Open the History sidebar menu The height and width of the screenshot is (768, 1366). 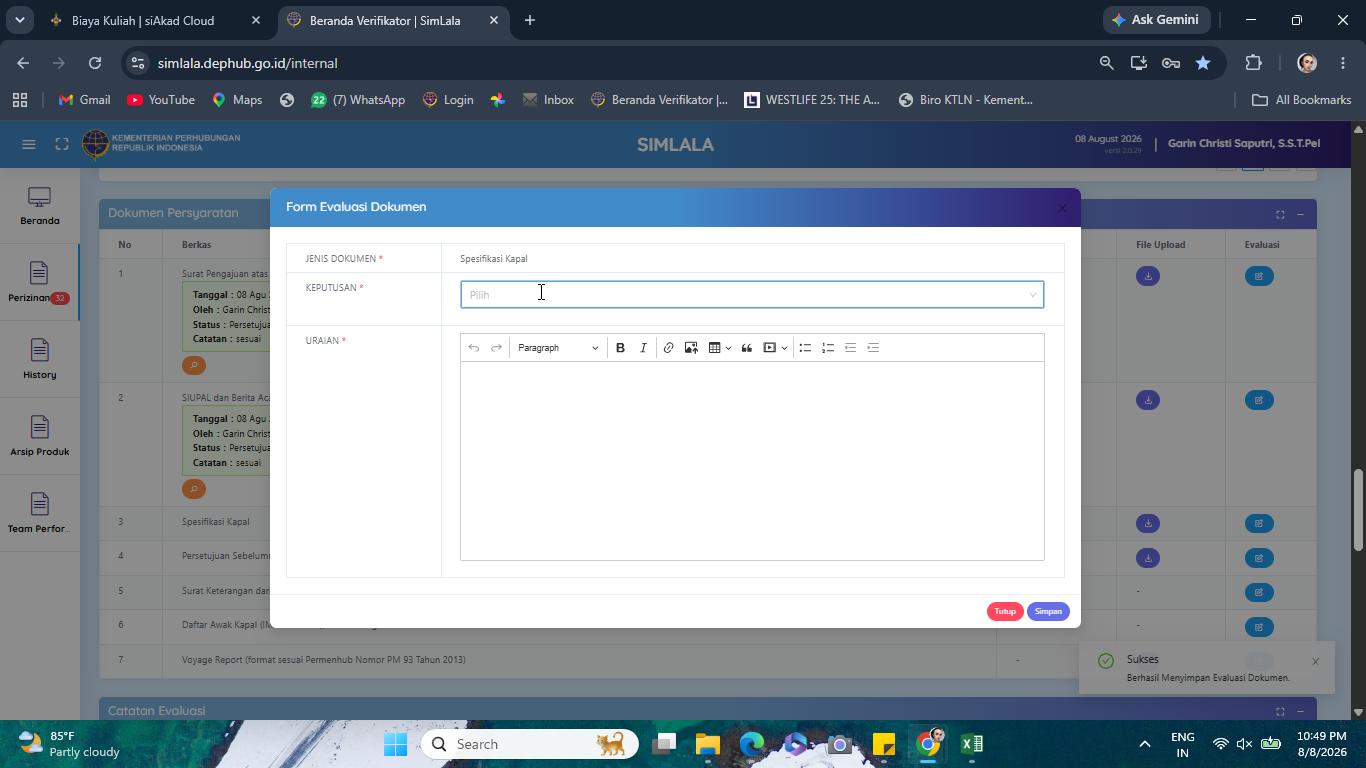[39, 360]
